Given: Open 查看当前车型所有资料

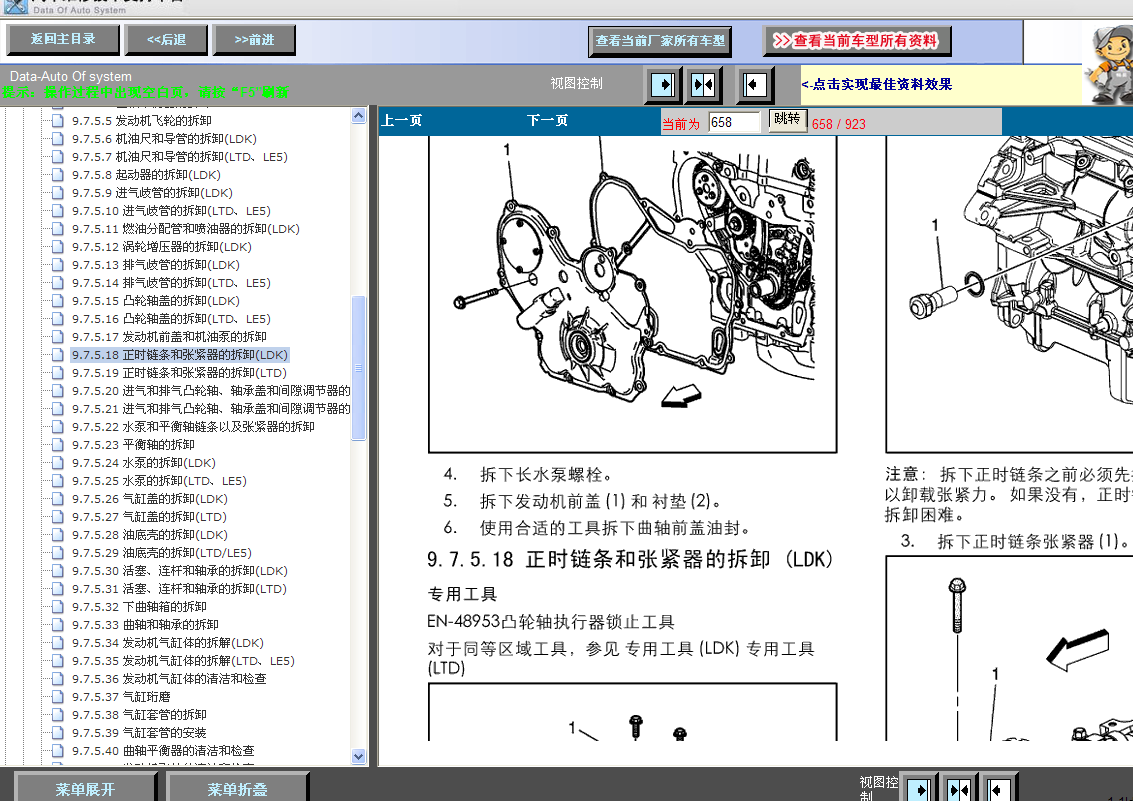Looking at the screenshot, I should (x=857, y=40).
